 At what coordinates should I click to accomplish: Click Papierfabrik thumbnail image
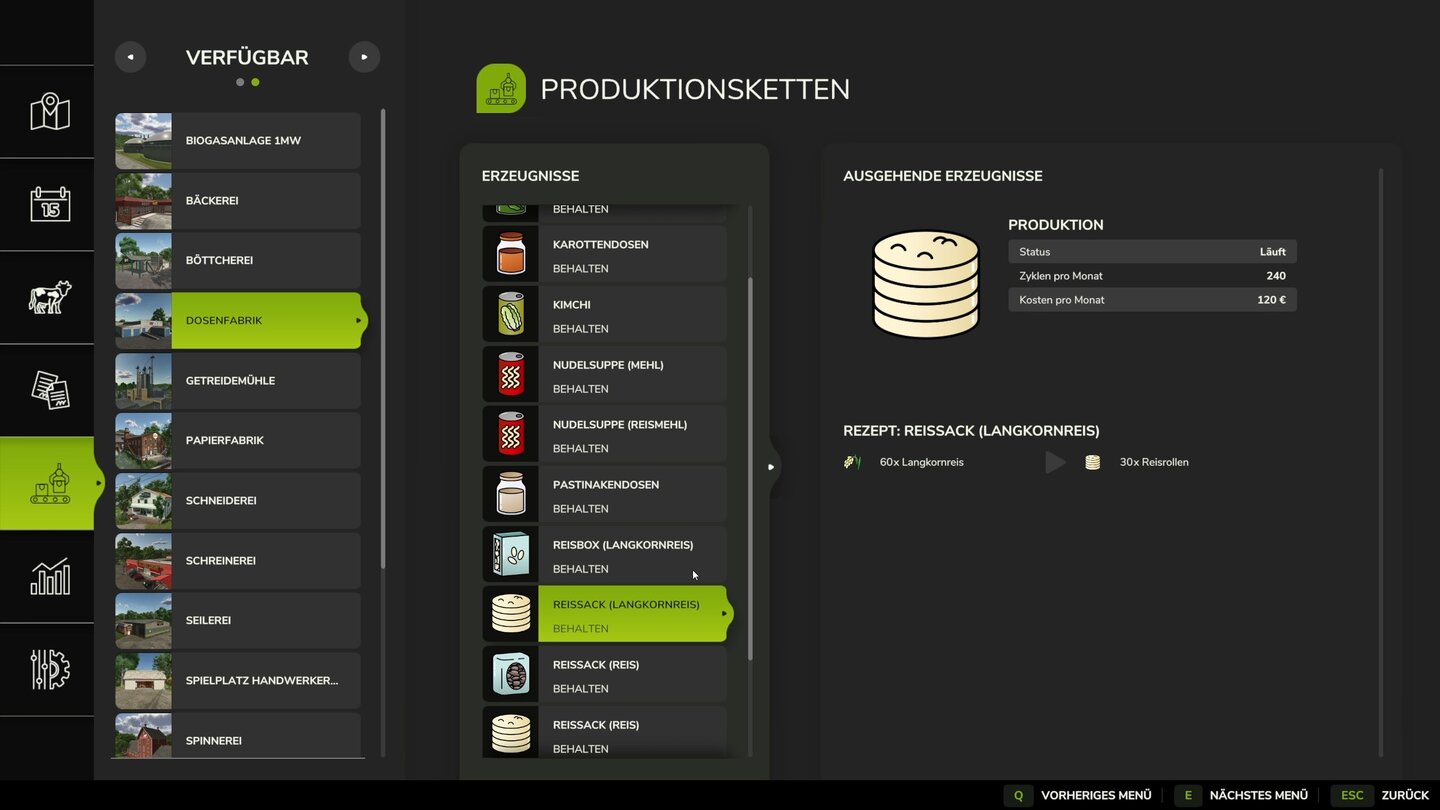(x=143, y=441)
